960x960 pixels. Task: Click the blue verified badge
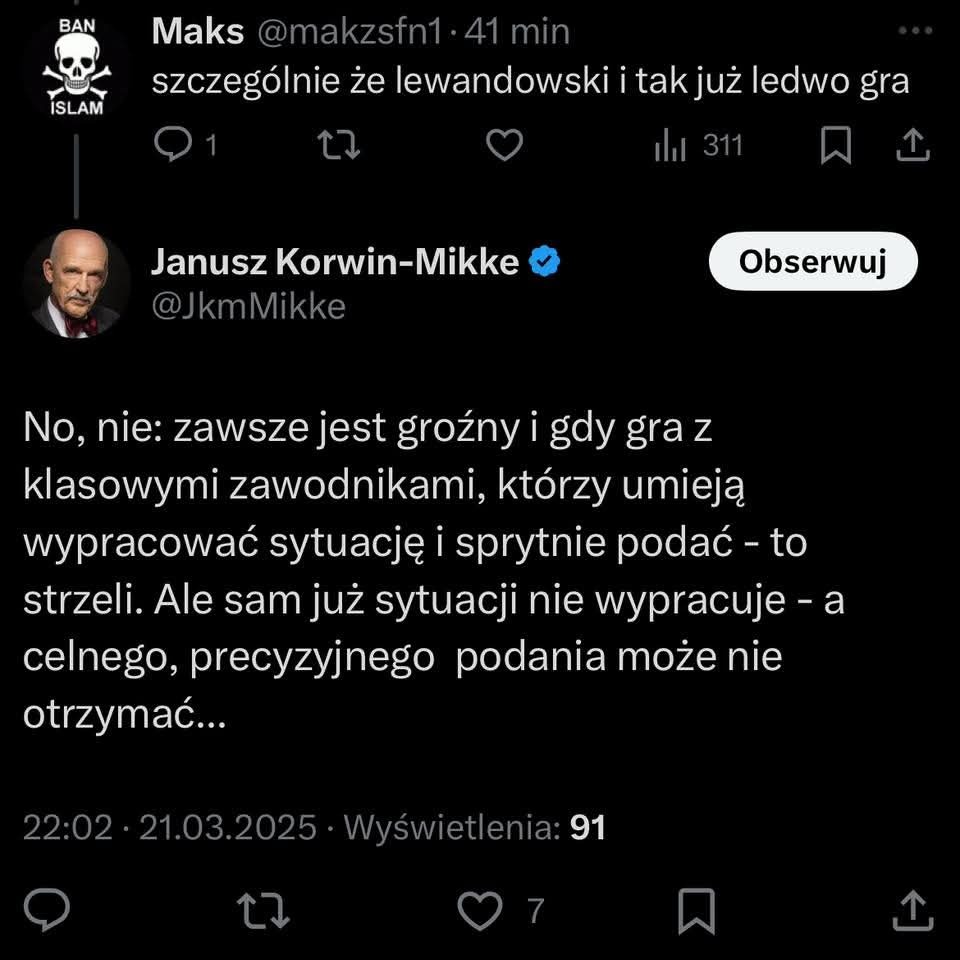[x=544, y=261]
